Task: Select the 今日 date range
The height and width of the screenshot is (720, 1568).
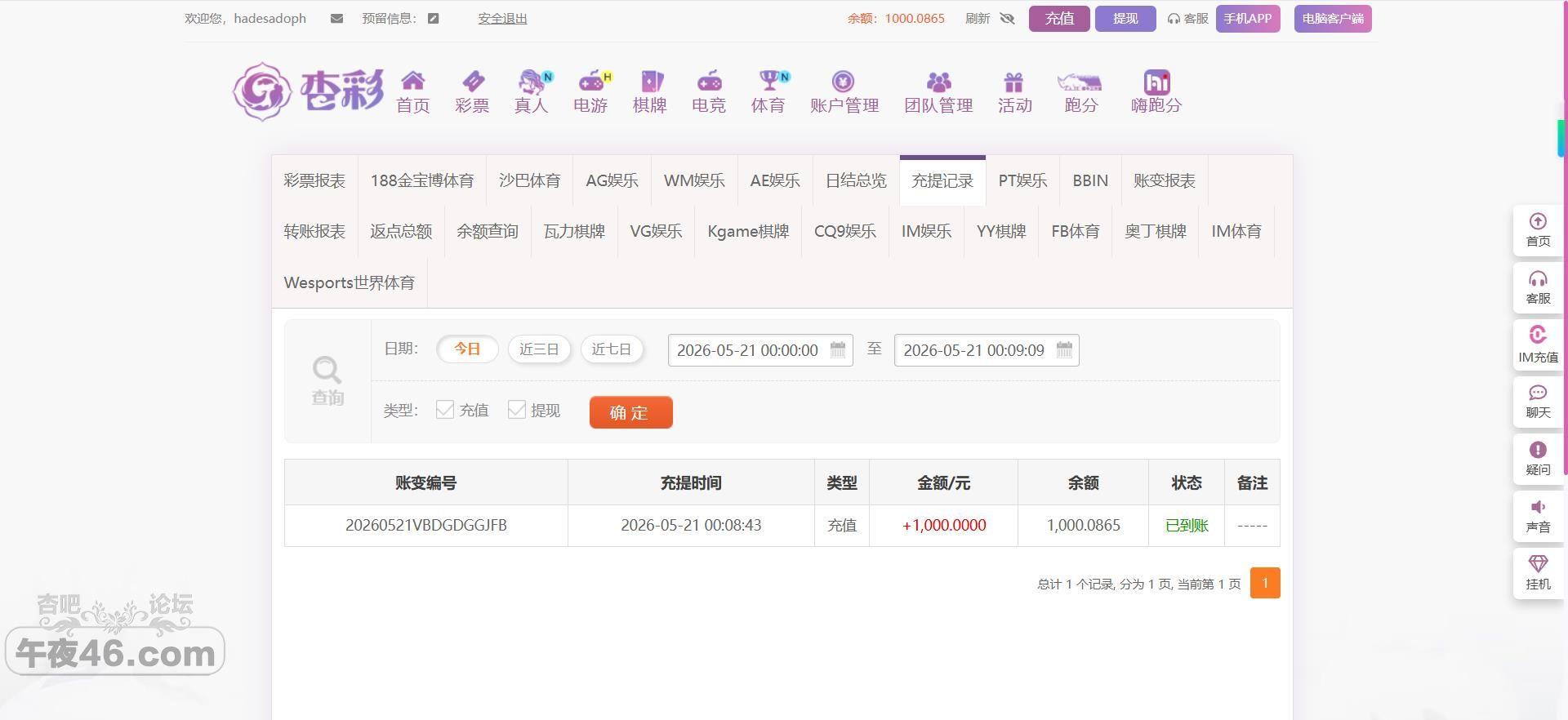Action: [467, 349]
